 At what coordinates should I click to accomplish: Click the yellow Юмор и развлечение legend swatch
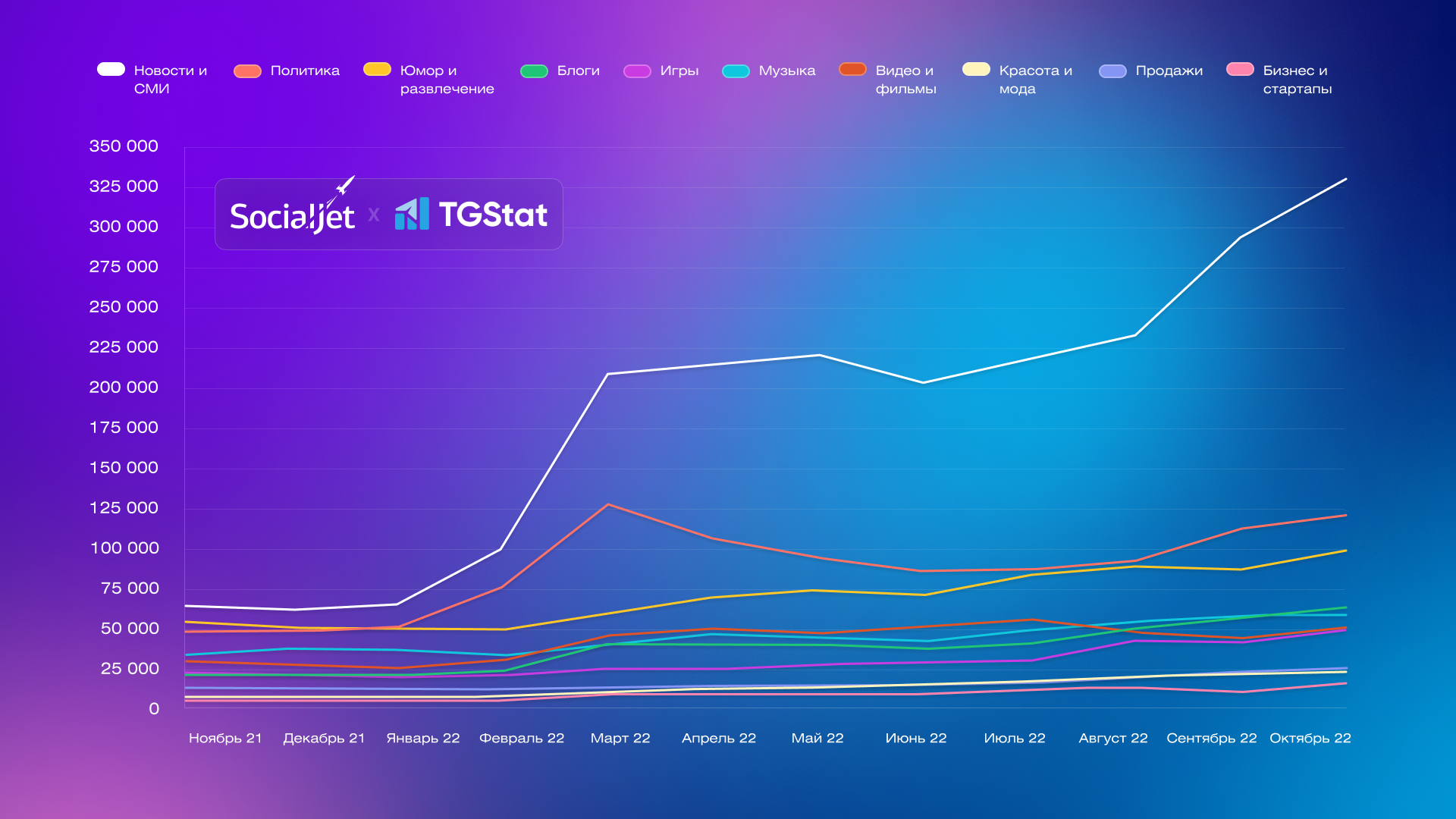point(377,69)
